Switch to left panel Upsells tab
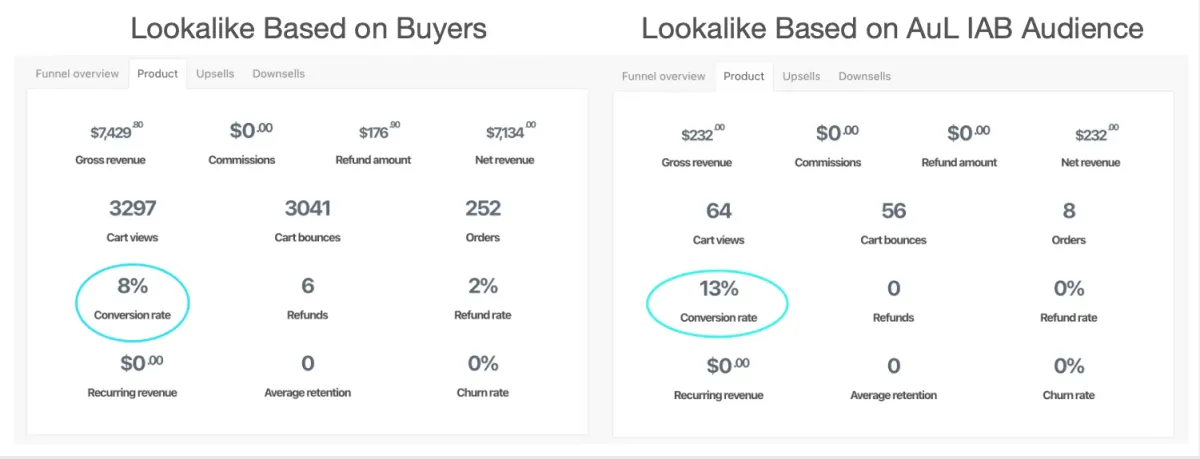 click(x=215, y=74)
